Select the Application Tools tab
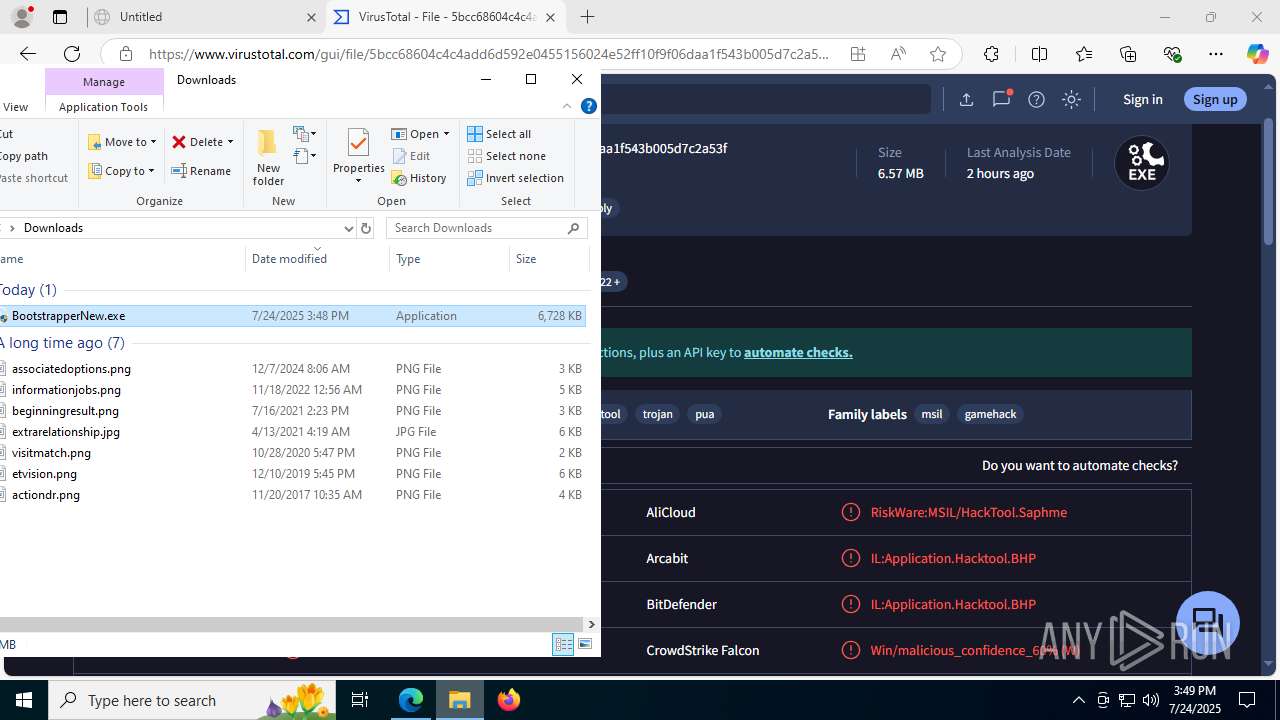The height and width of the screenshot is (720, 1280). point(103,107)
